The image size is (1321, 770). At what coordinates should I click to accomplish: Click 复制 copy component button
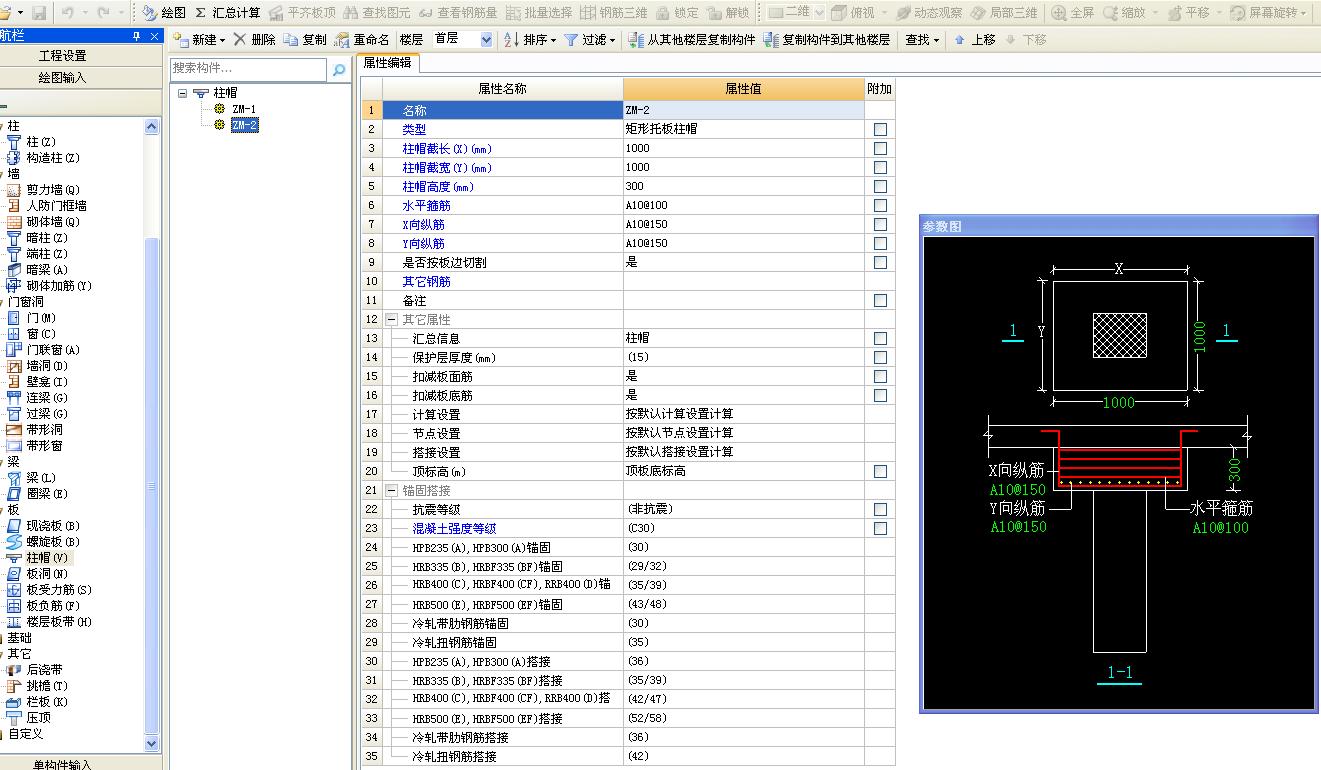(x=304, y=40)
